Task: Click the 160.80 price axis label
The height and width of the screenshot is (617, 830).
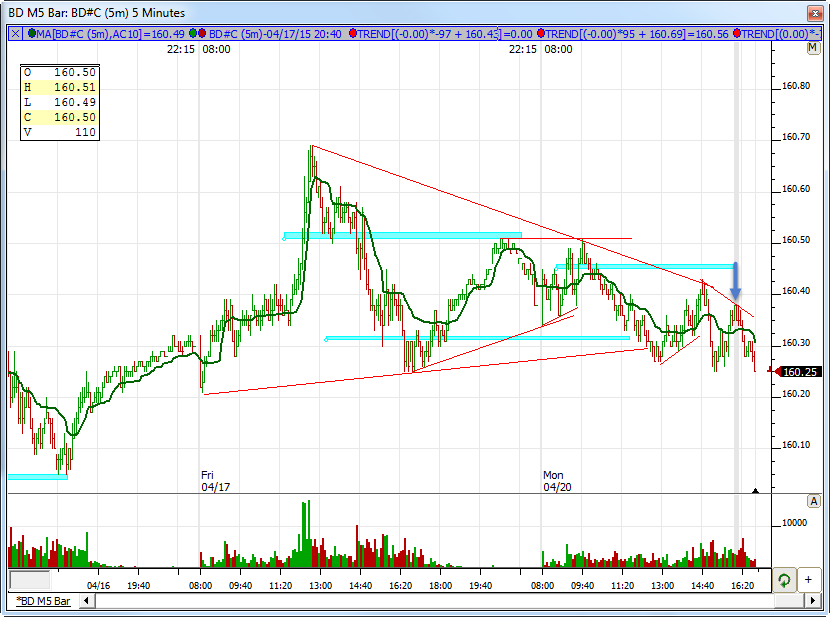Action: point(796,86)
